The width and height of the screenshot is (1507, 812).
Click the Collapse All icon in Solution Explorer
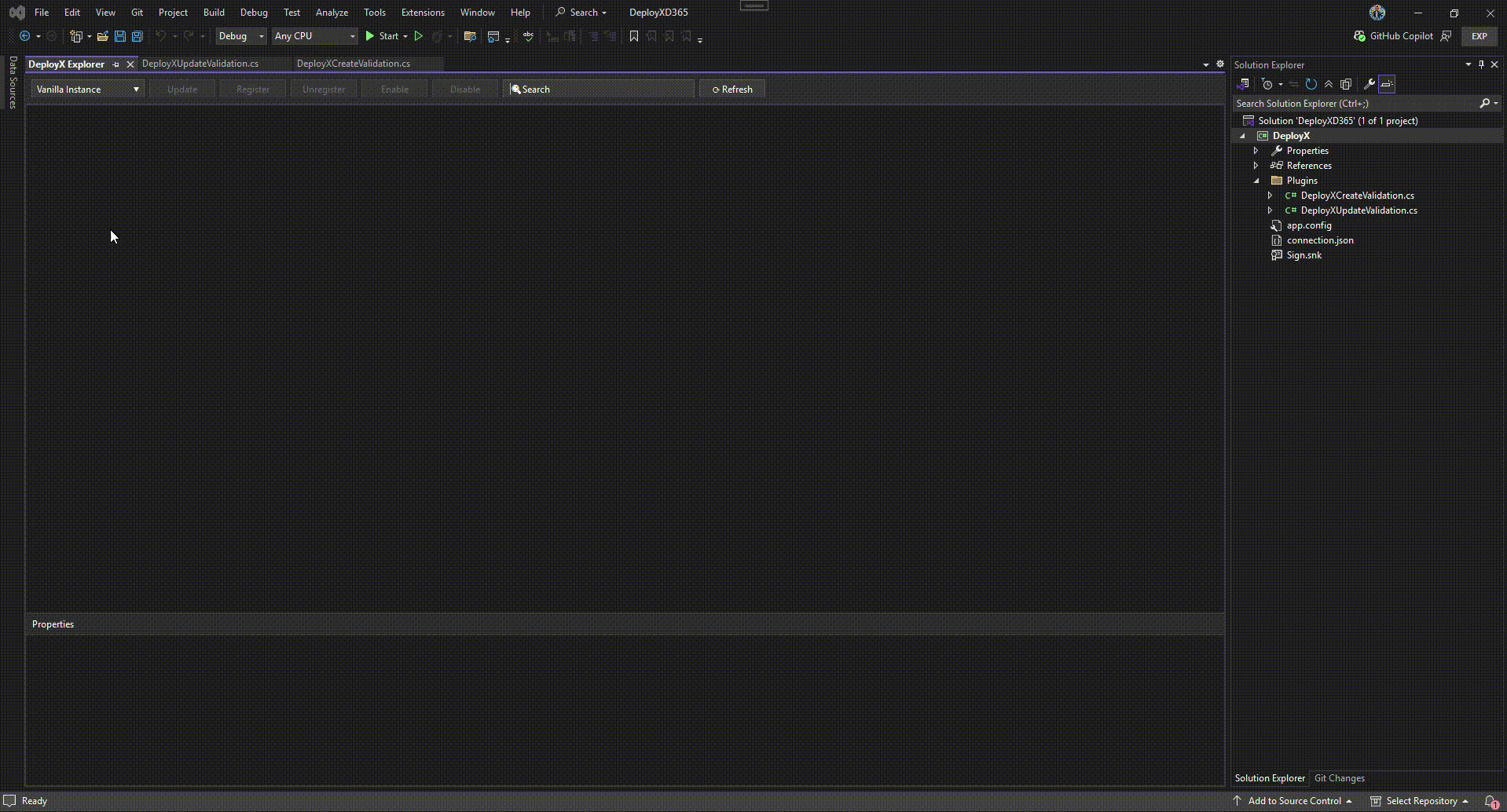click(1329, 84)
